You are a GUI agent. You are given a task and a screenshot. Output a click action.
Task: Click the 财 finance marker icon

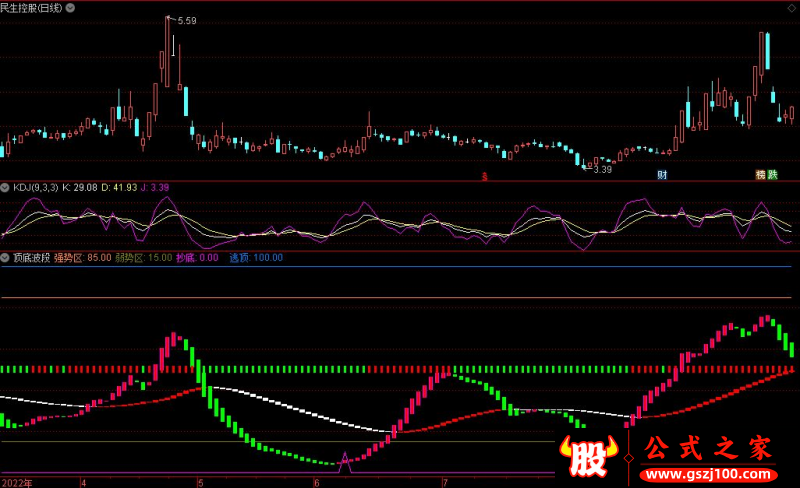661,175
